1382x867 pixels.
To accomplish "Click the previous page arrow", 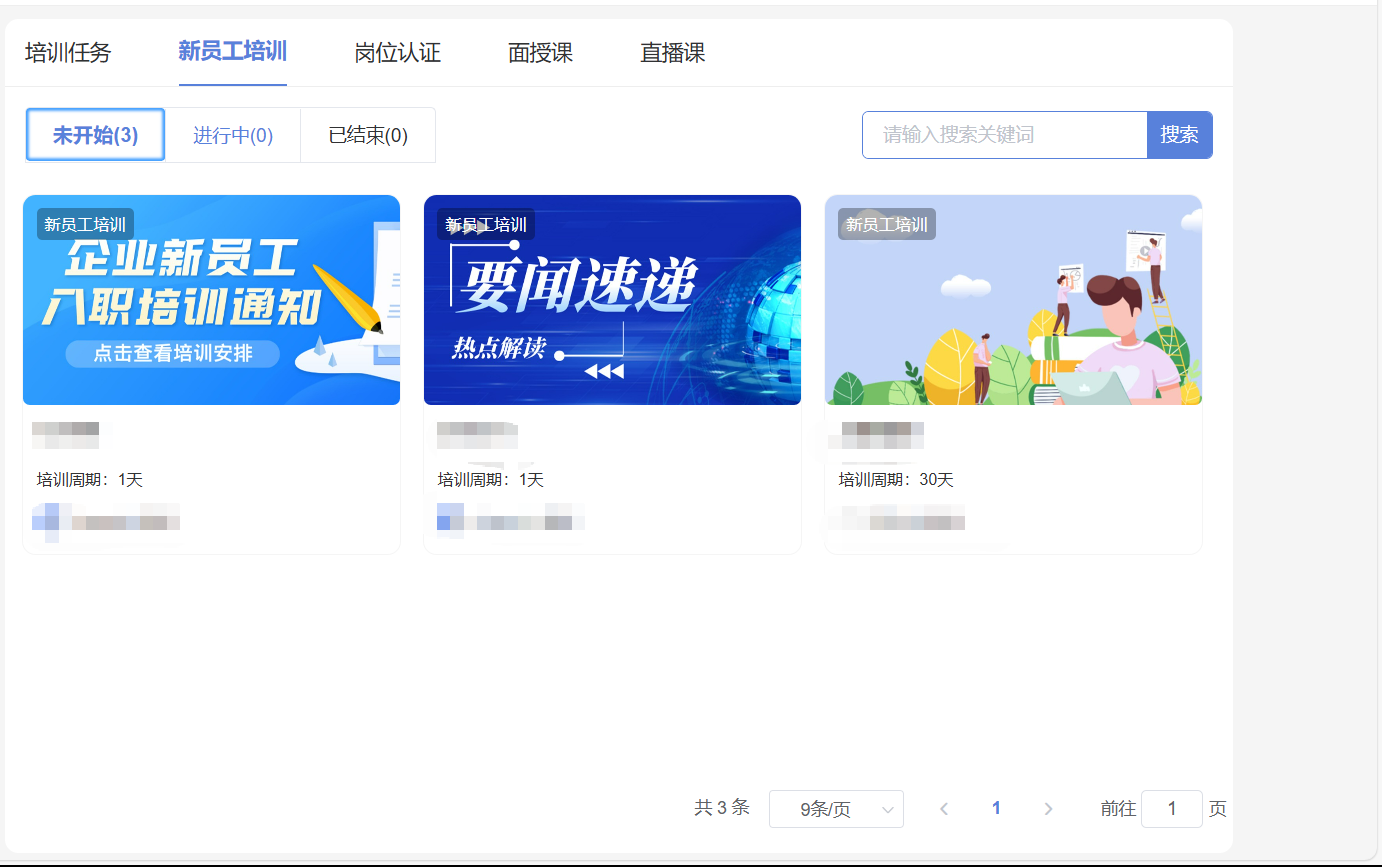I will click(x=944, y=809).
